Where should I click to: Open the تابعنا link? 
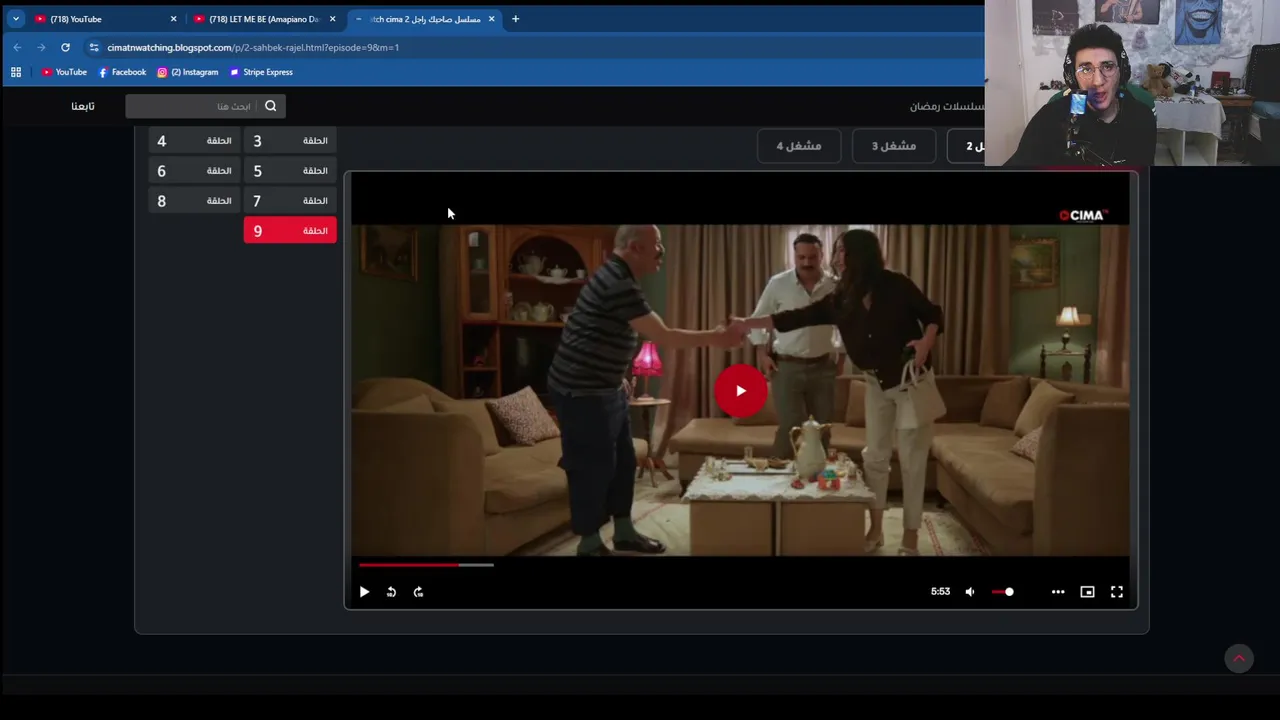(83, 106)
